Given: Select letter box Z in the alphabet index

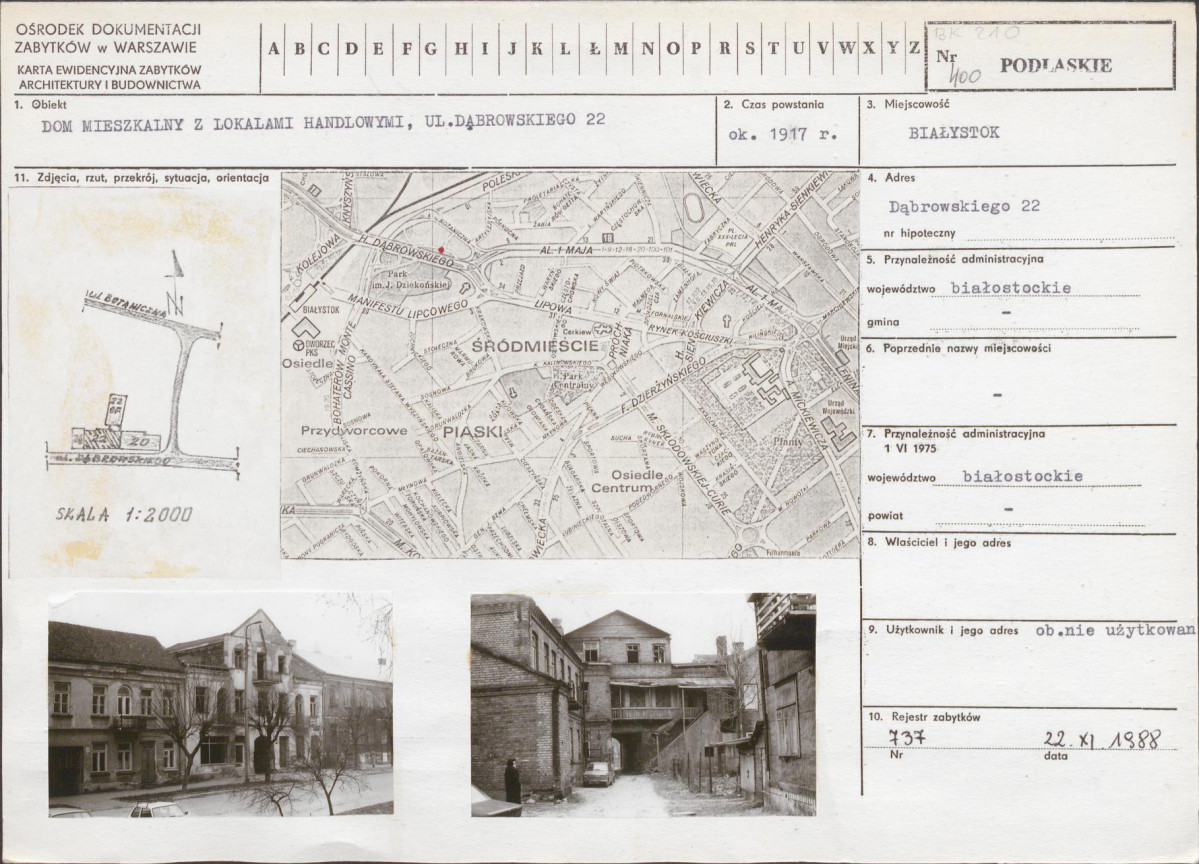Looking at the screenshot, I should (912, 48).
